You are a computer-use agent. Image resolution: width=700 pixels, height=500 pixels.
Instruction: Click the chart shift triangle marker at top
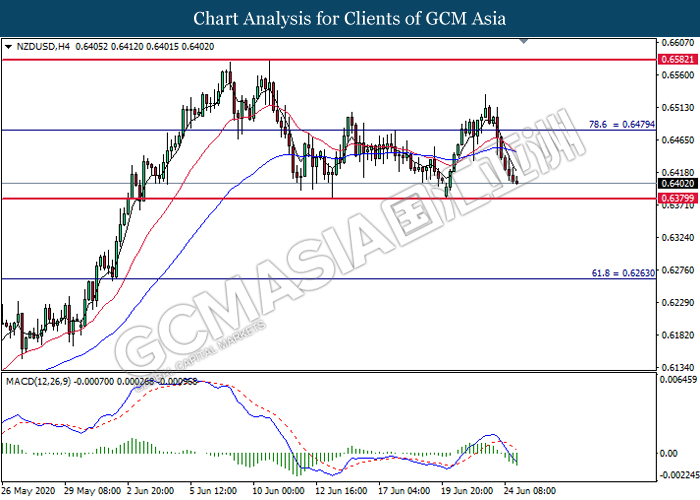point(524,42)
